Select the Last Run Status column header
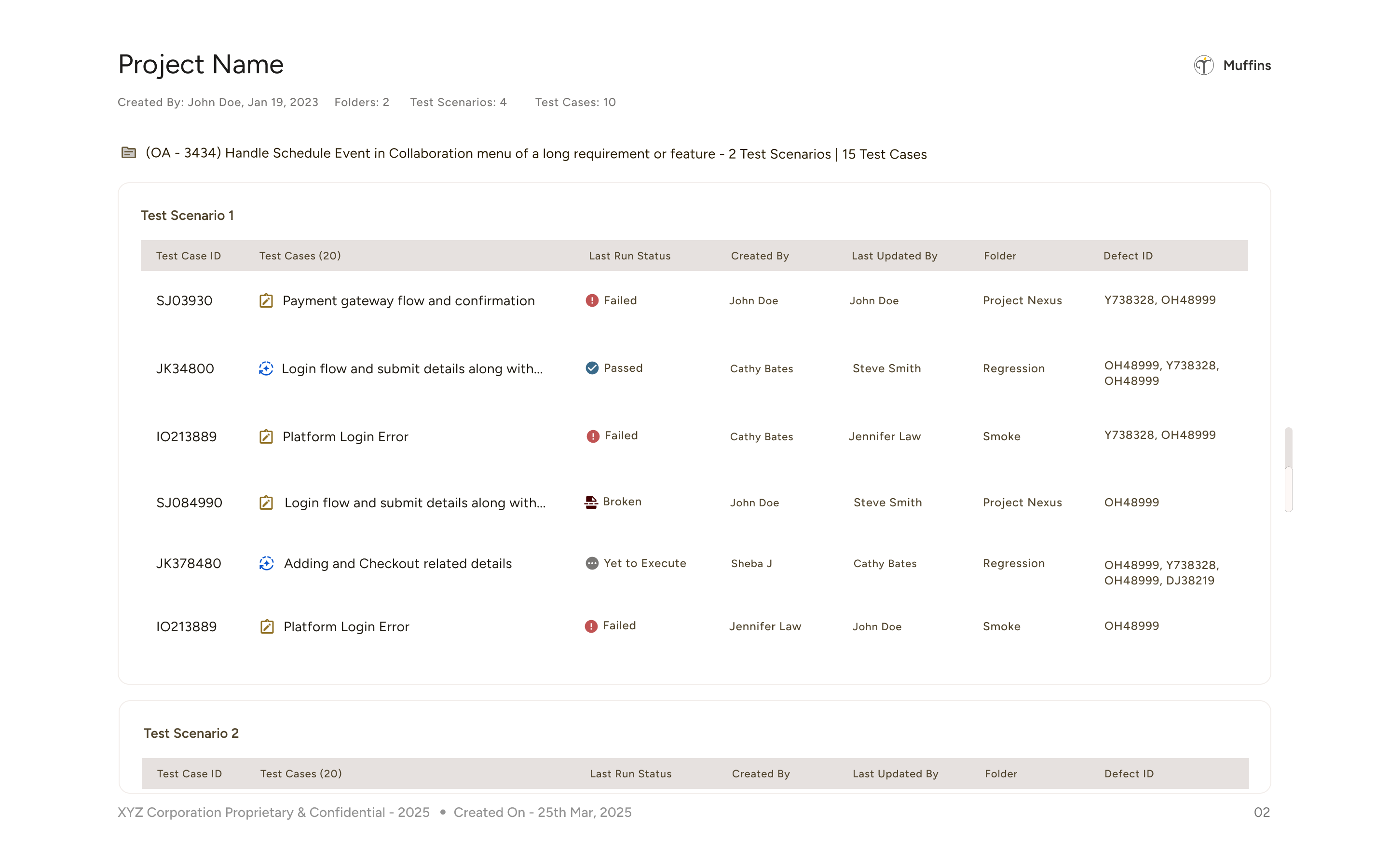 point(629,256)
